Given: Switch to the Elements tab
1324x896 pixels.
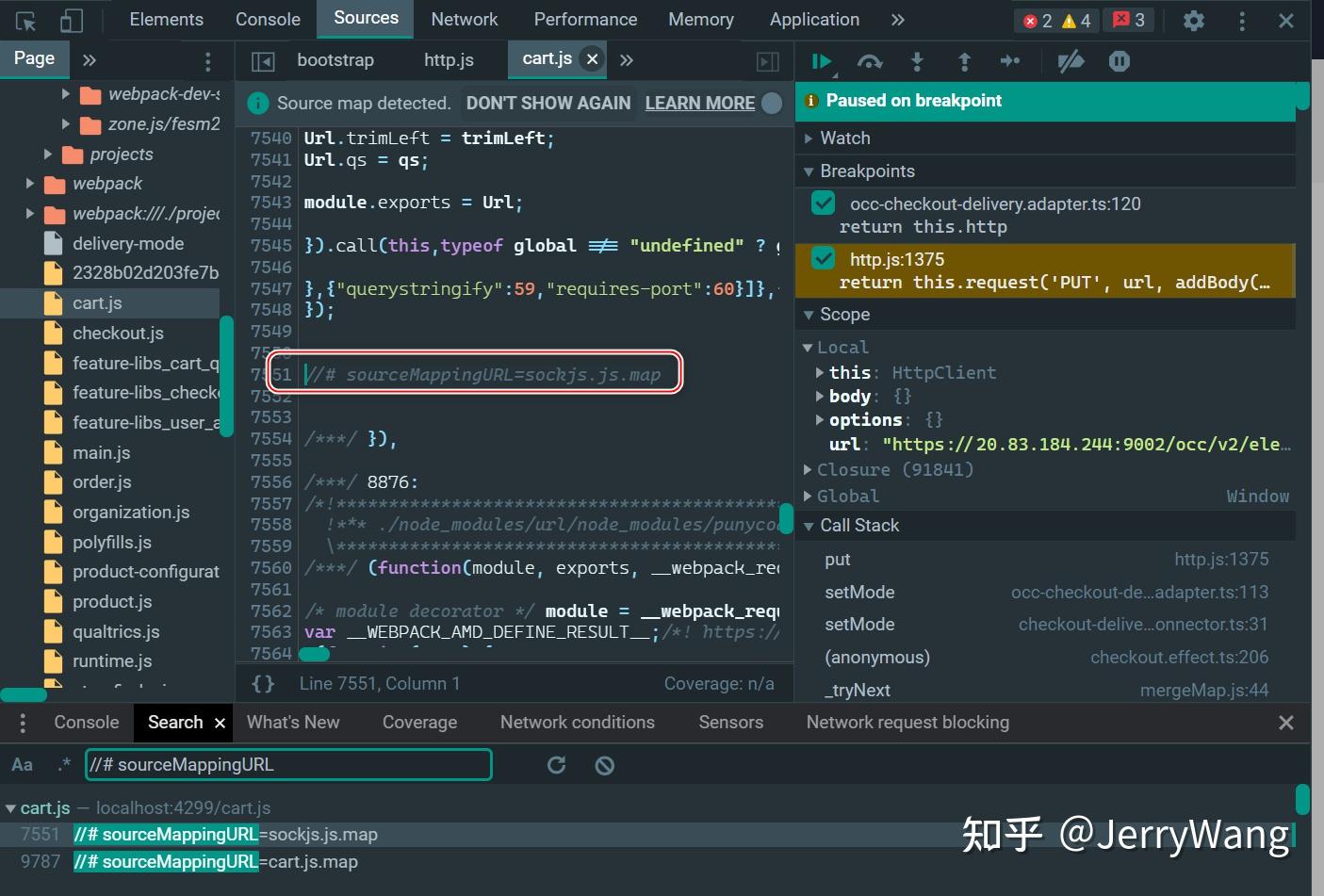Looking at the screenshot, I should point(166,20).
